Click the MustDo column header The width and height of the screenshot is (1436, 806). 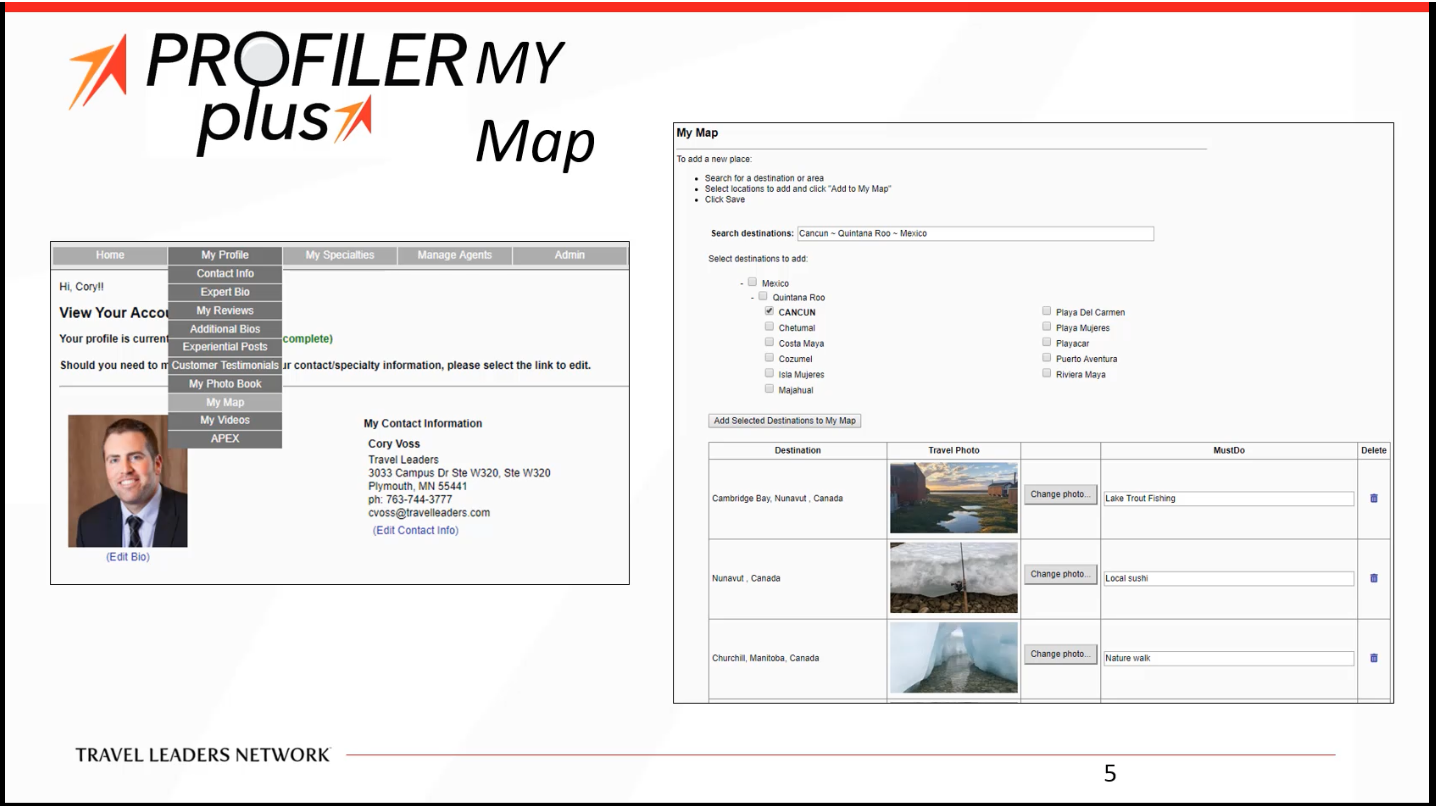coord(1229,450)
